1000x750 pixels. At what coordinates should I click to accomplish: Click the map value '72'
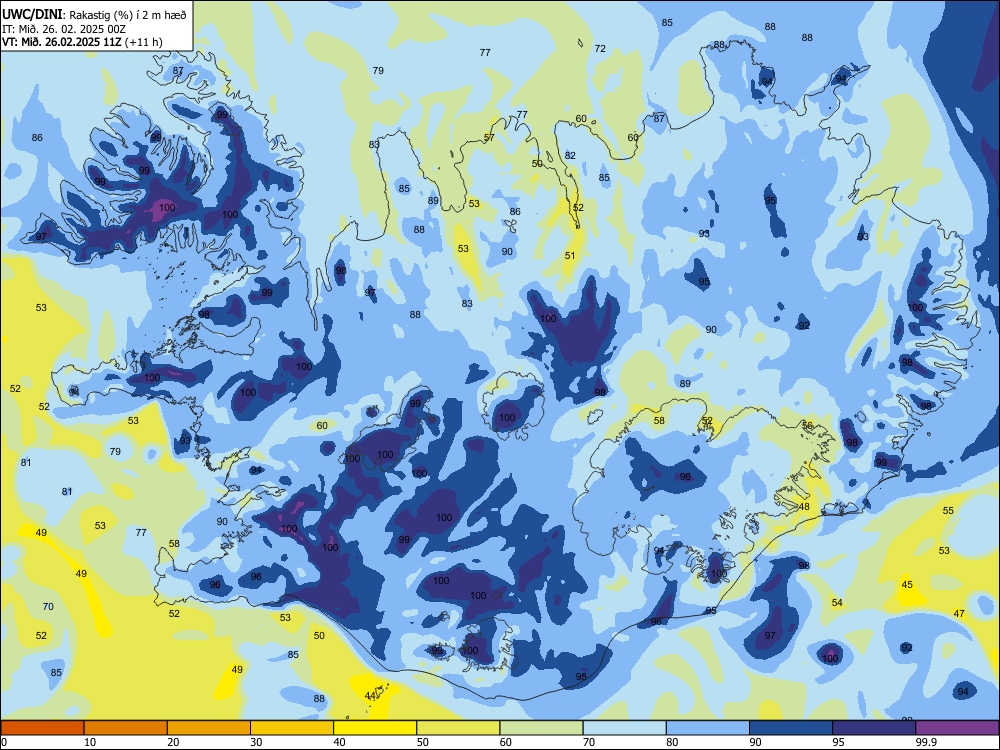(x=599, y=48)
